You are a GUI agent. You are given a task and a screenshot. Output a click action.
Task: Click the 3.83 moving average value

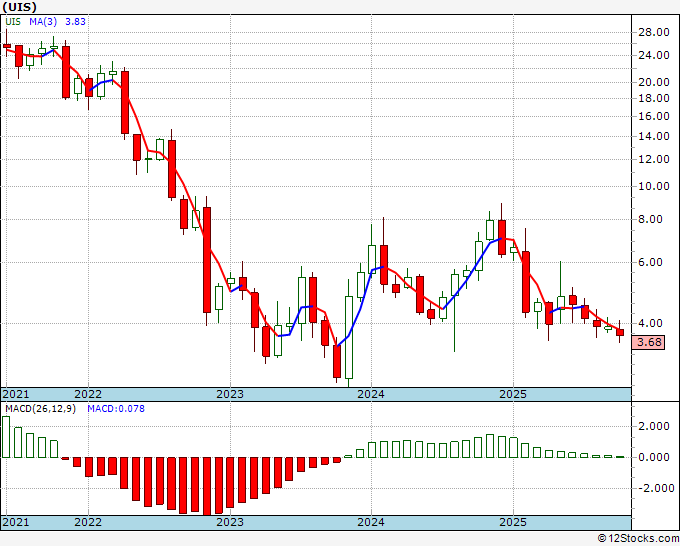tap(75, 22)
